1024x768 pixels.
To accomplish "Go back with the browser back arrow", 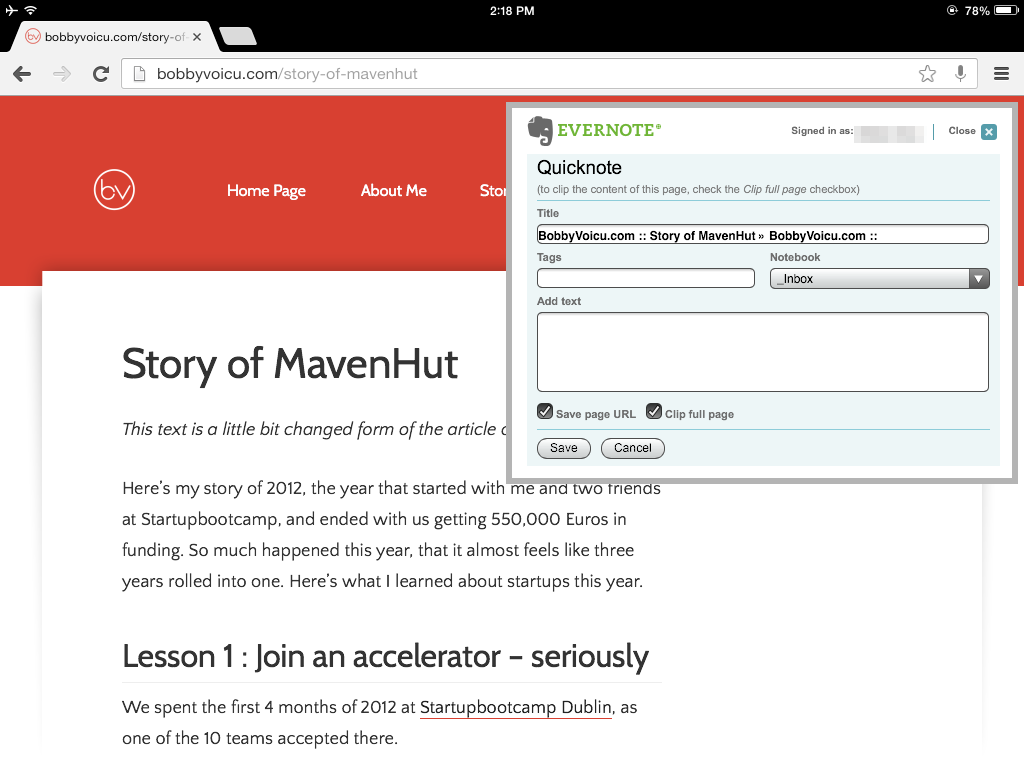I will [x=22, y=74].
